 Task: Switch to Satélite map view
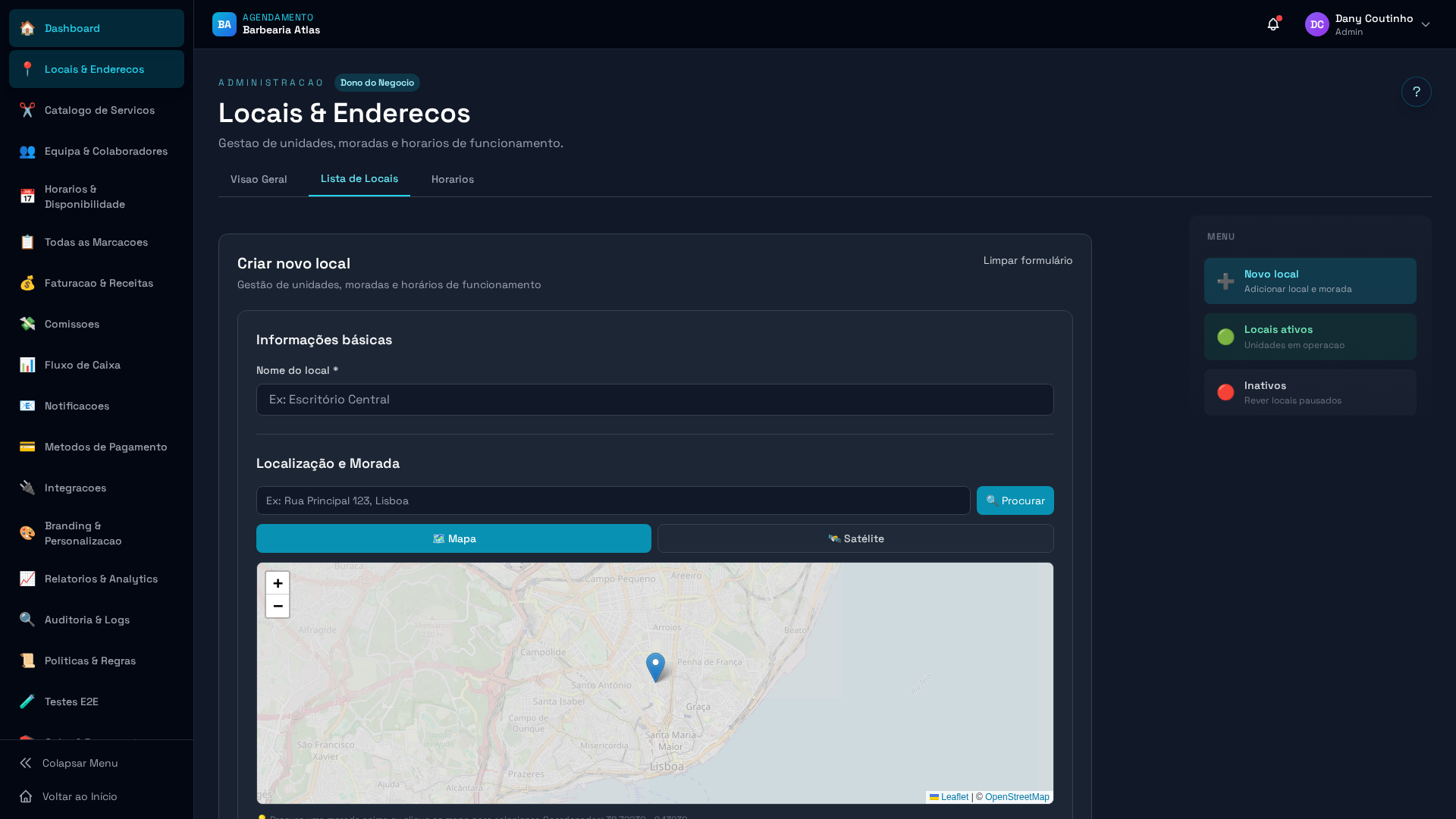(855, 538)
